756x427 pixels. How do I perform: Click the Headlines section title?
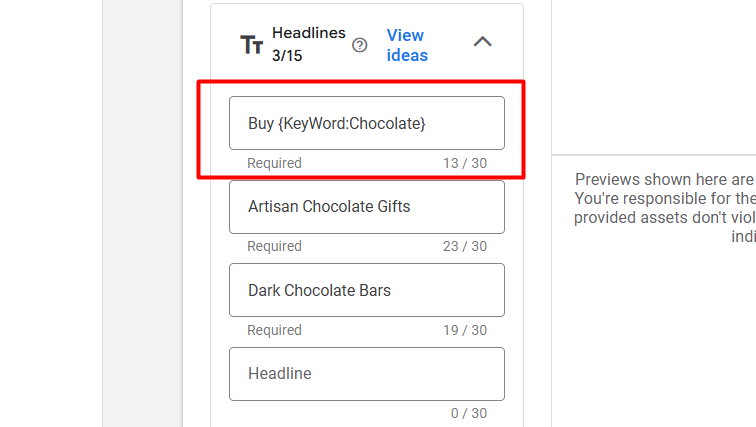308,34
